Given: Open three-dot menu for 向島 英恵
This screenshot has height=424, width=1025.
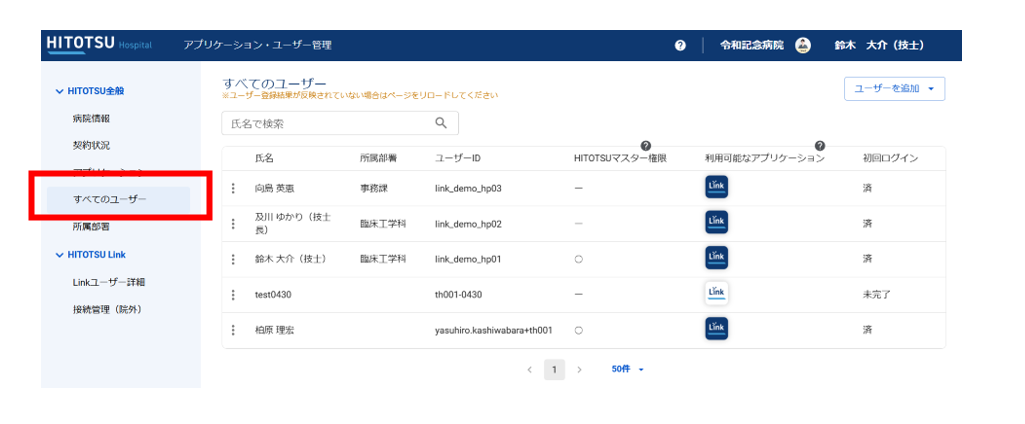Looking at the screenshot, I should click(233, 188).
